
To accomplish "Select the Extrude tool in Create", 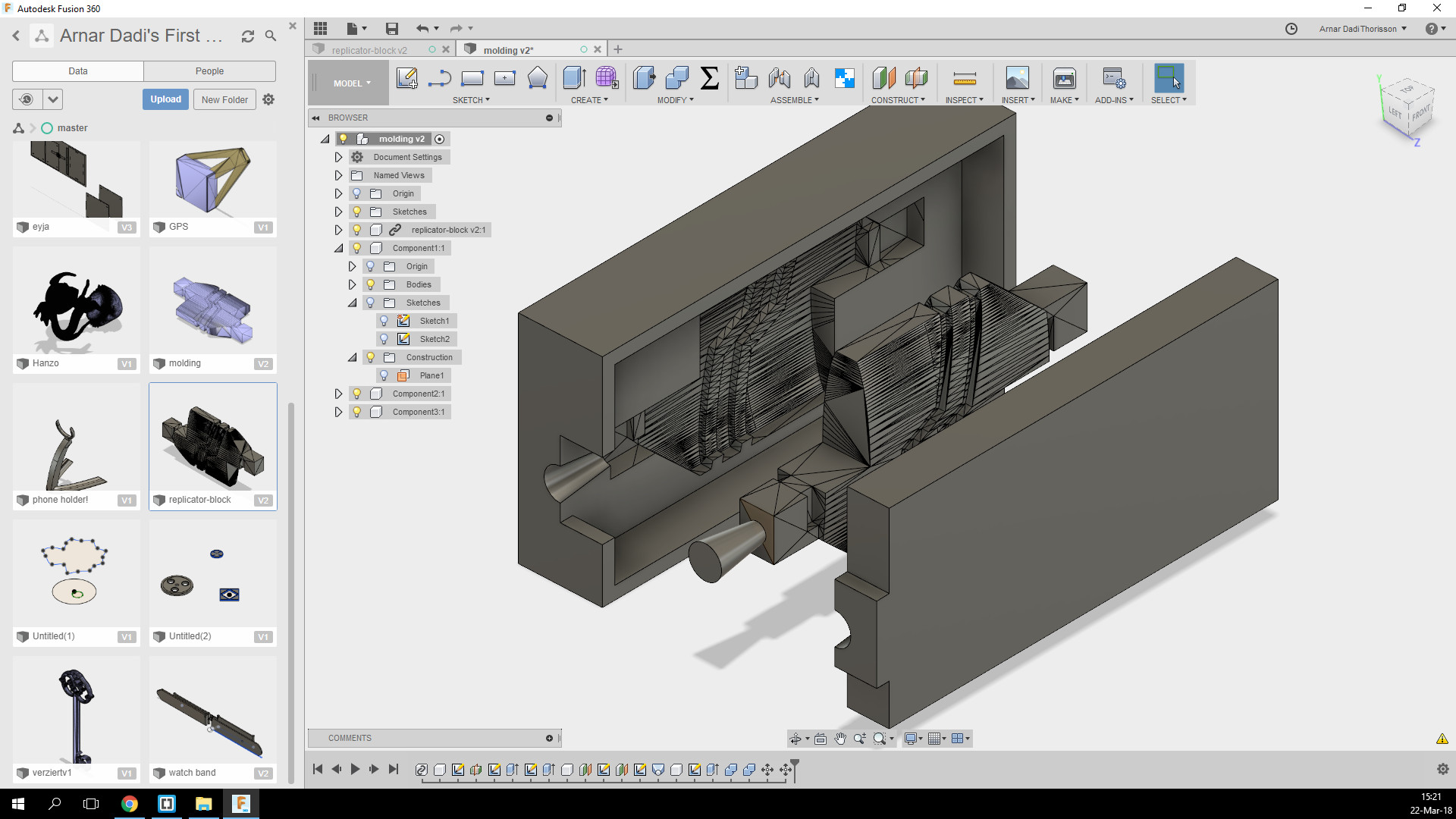I will (574, 78).
